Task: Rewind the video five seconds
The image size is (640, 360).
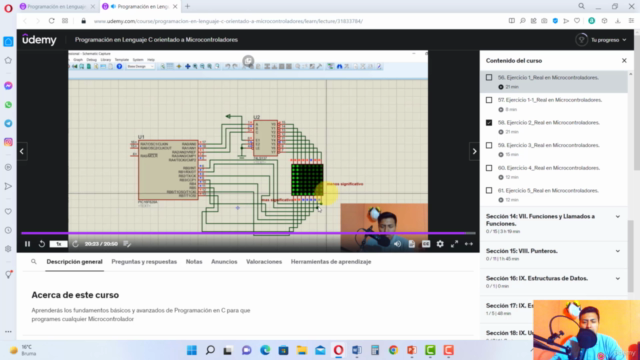Action: pos(42,244)
